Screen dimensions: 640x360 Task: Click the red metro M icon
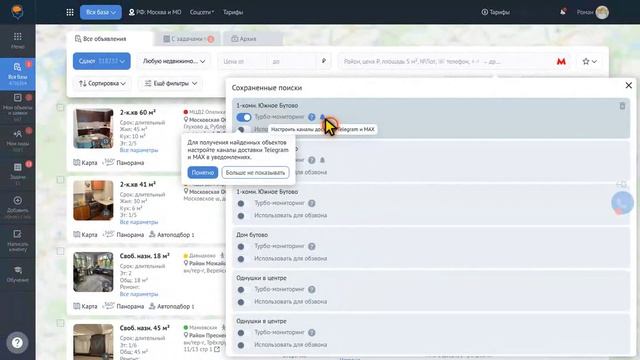click(561, 61)
